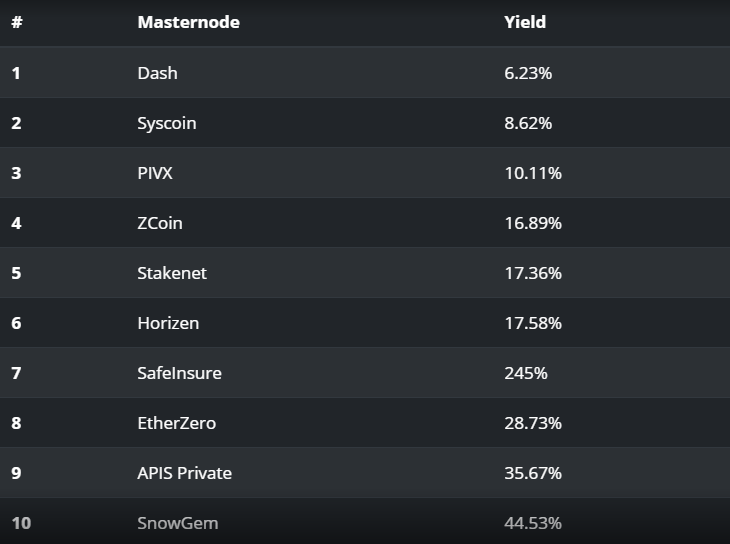Click the 10.11% yield for PIVX
The width and height of the screenshot is (730, 544).
[x=533, y=173]
